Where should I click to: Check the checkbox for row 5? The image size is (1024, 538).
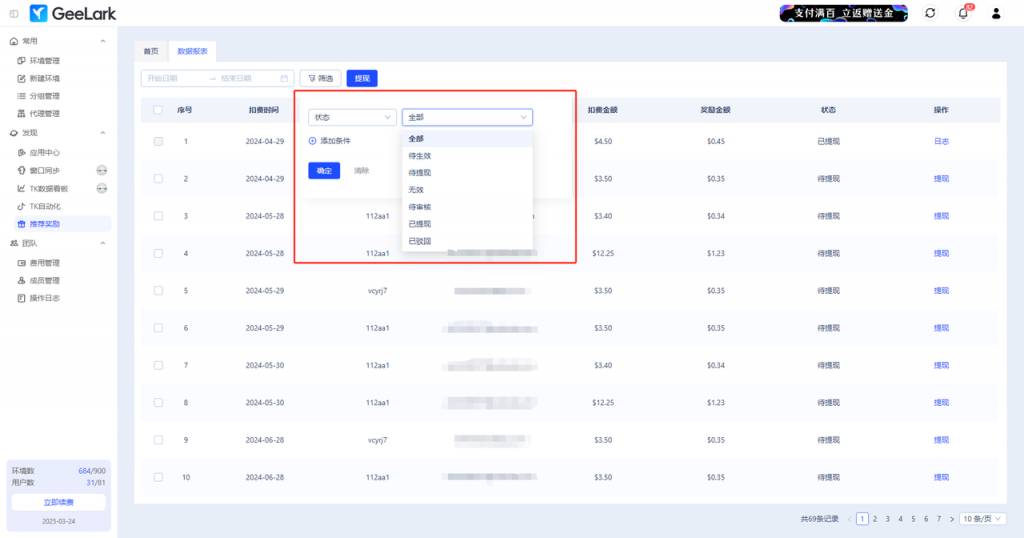pos(158,290)
